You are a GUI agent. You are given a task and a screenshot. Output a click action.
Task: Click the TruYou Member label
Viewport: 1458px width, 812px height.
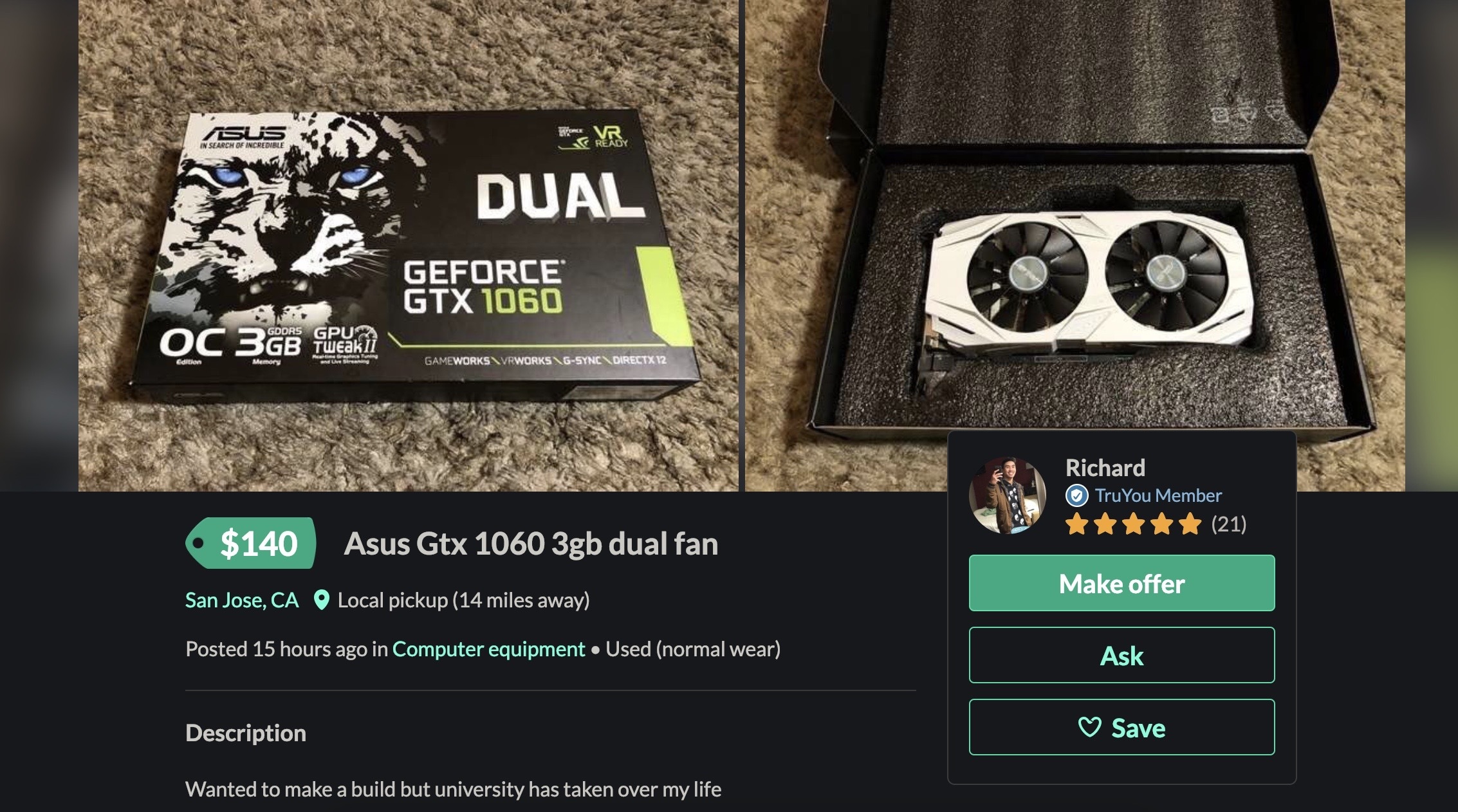(1158, 495)
